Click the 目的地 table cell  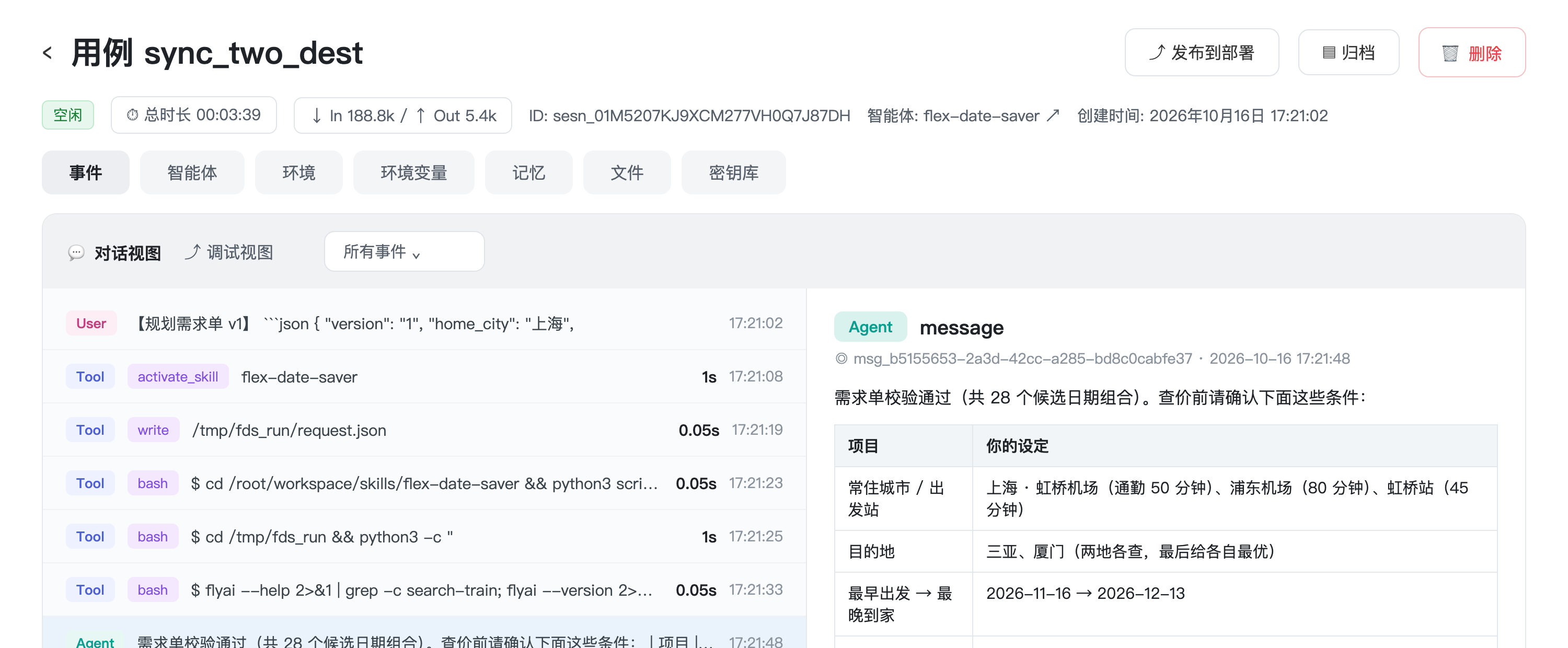[x=903, y=551]
